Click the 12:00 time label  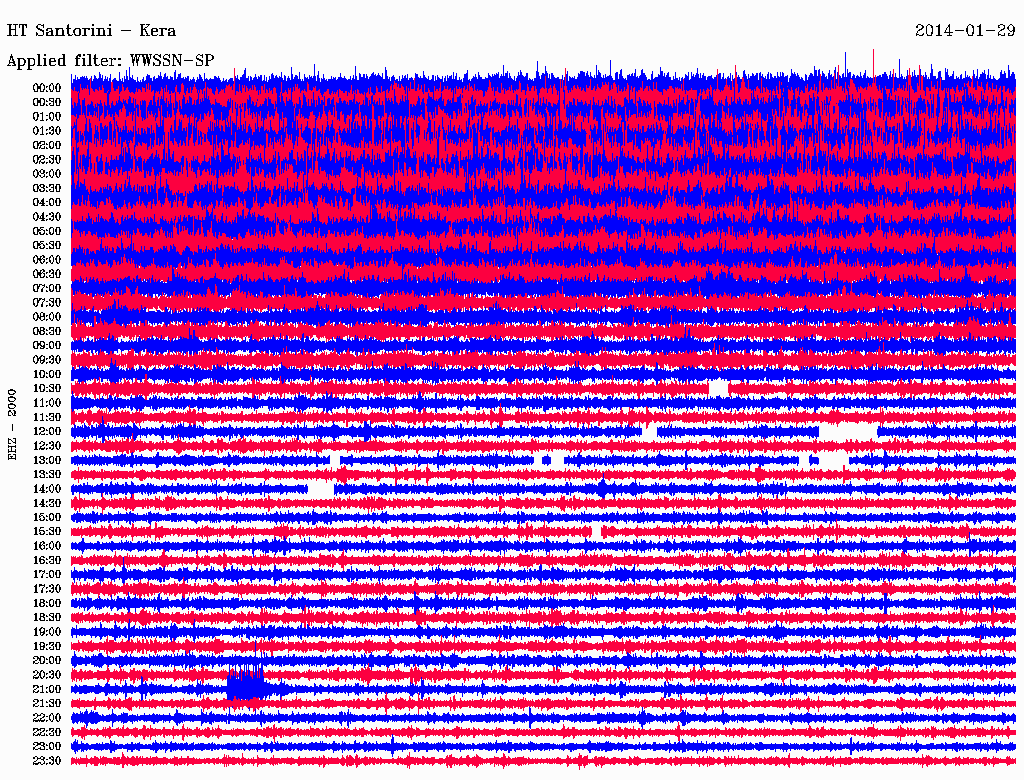pos(47,431)
